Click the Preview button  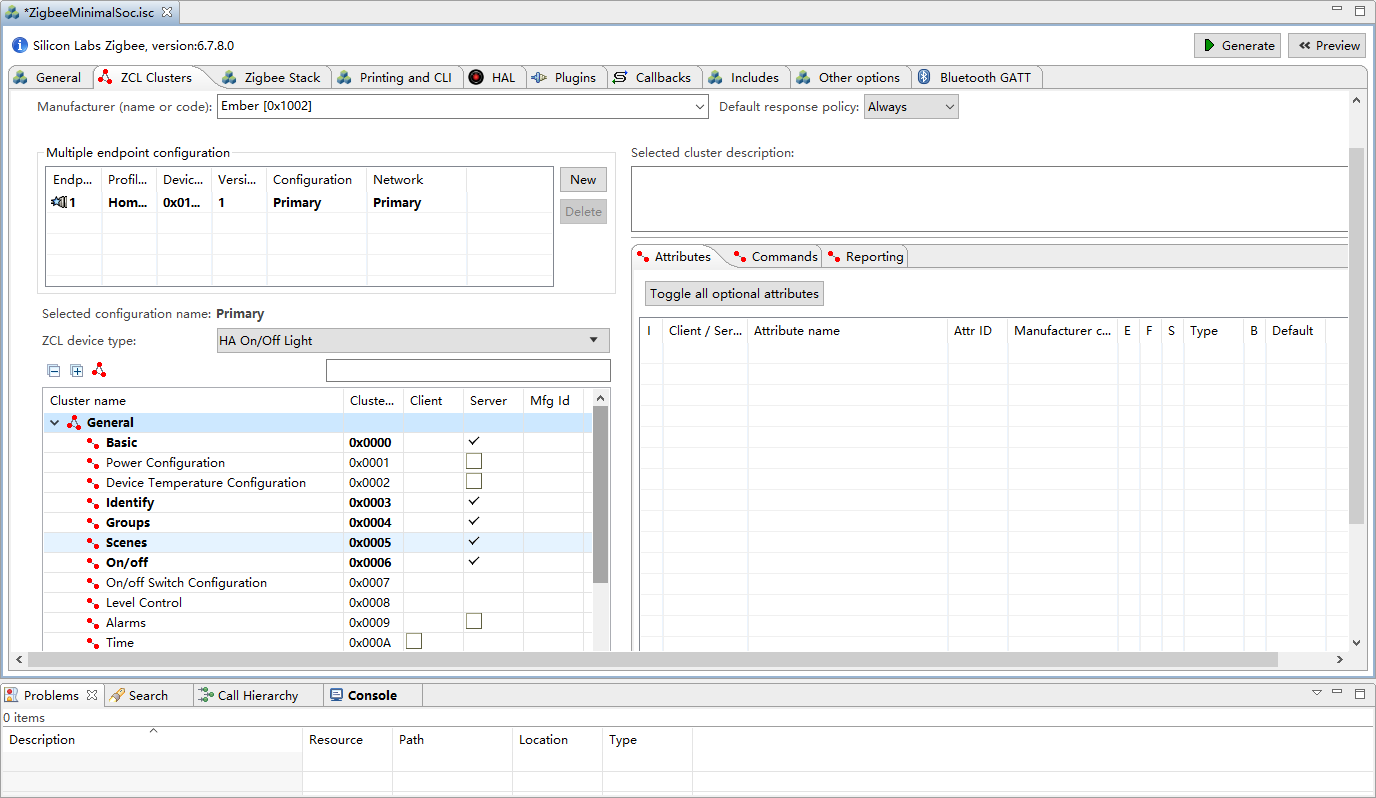1327,45
